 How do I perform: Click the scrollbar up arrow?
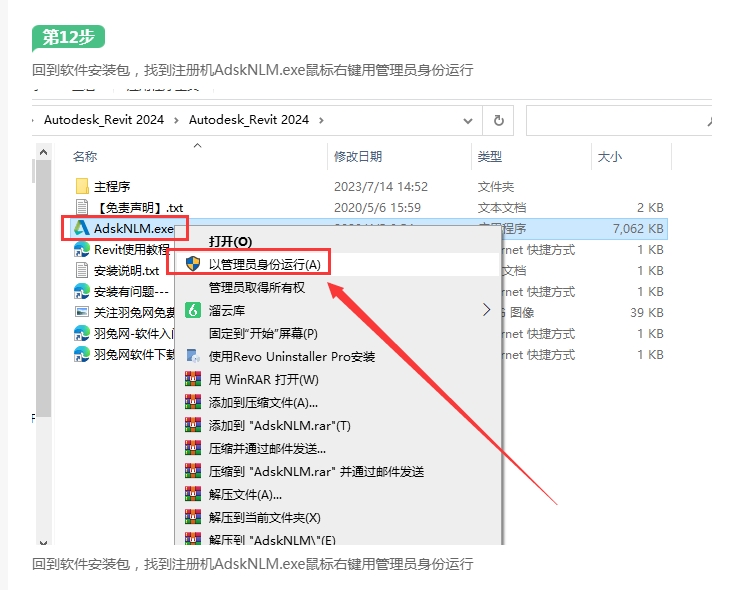43,152
